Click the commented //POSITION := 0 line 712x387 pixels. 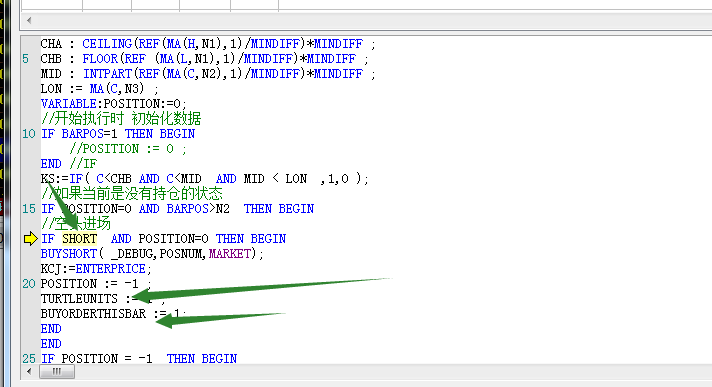click(128, 149)
